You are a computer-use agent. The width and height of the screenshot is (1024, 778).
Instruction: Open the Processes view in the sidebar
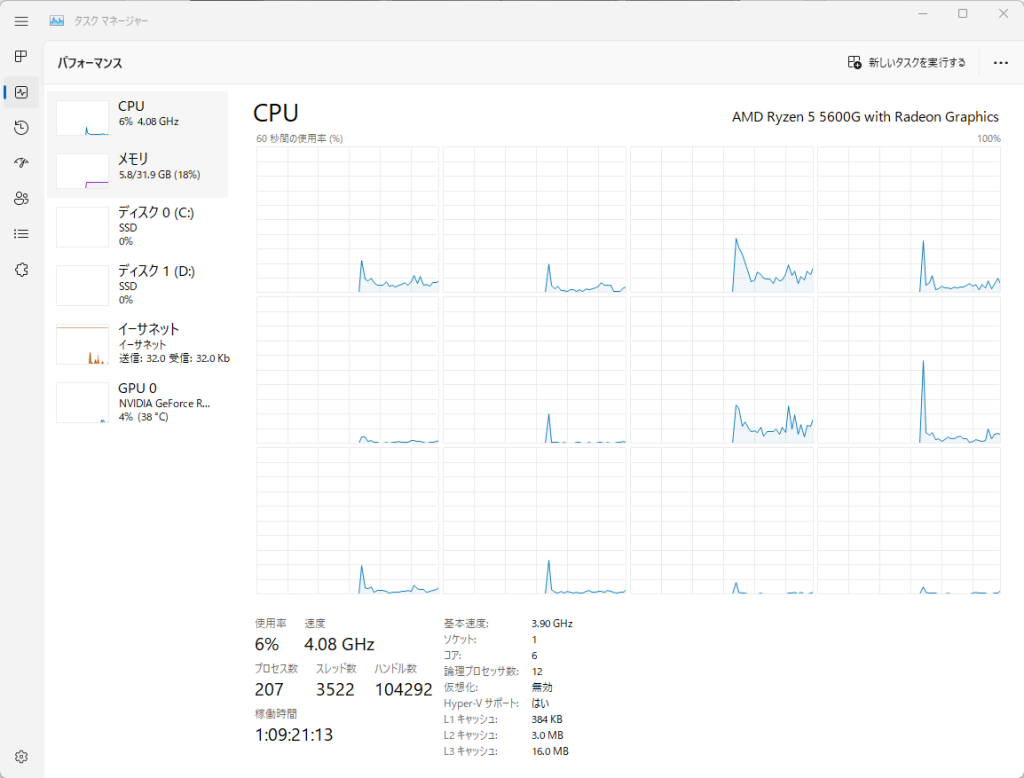pyautogui.click(x=20, y=56)
